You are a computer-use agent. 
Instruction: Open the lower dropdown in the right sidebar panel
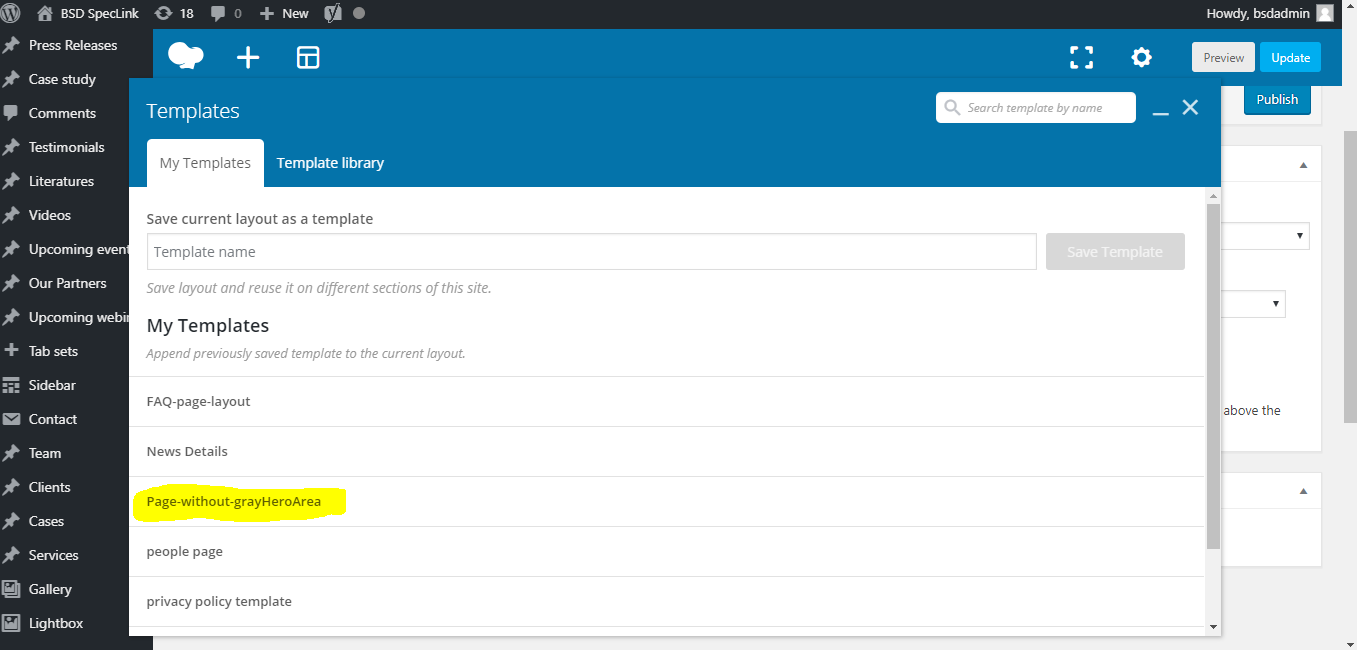(x=1275, y=303)
